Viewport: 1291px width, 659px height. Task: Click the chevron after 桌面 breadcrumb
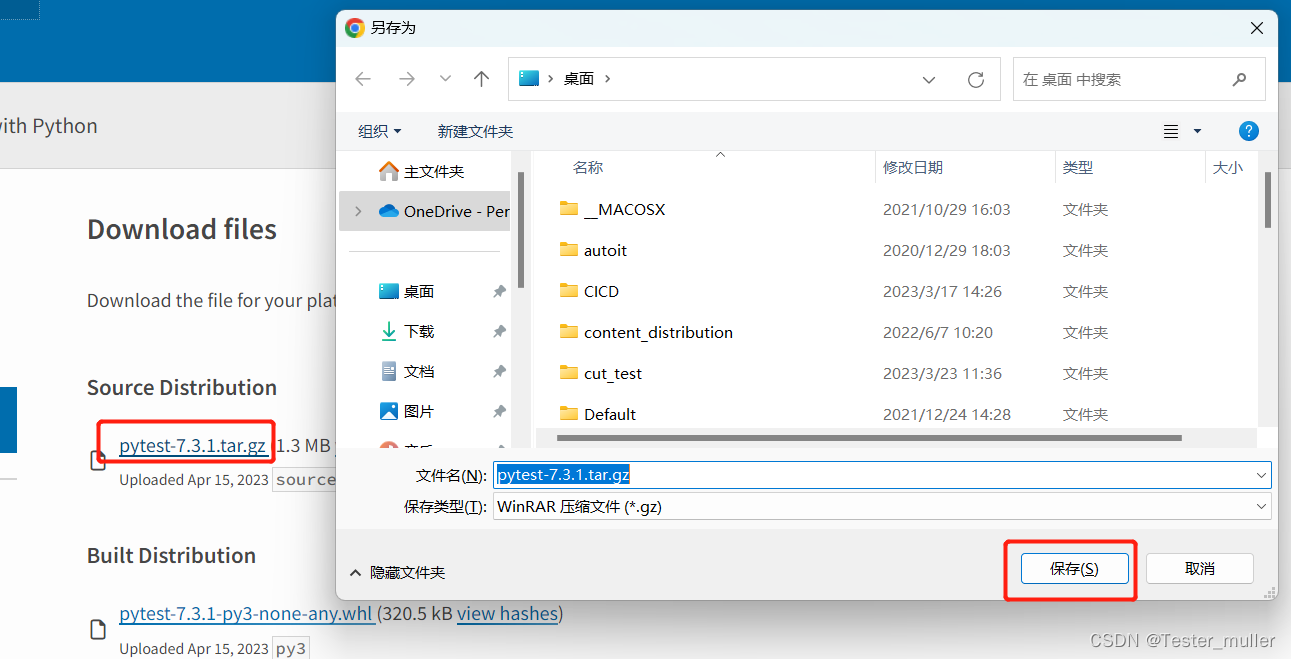coord(607,79)
